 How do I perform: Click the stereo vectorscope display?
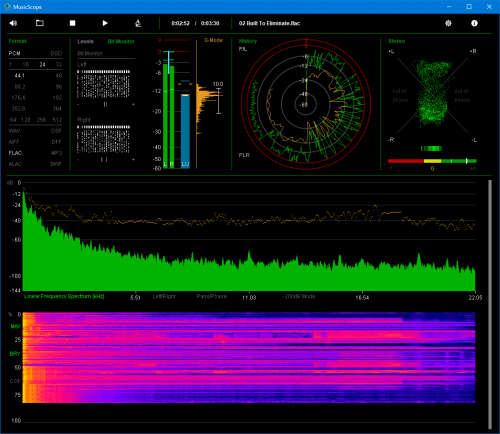click(432, 95)
